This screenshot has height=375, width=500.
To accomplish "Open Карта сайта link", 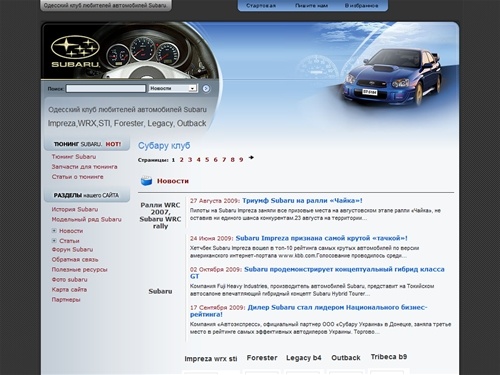I will tap(69, 289).
